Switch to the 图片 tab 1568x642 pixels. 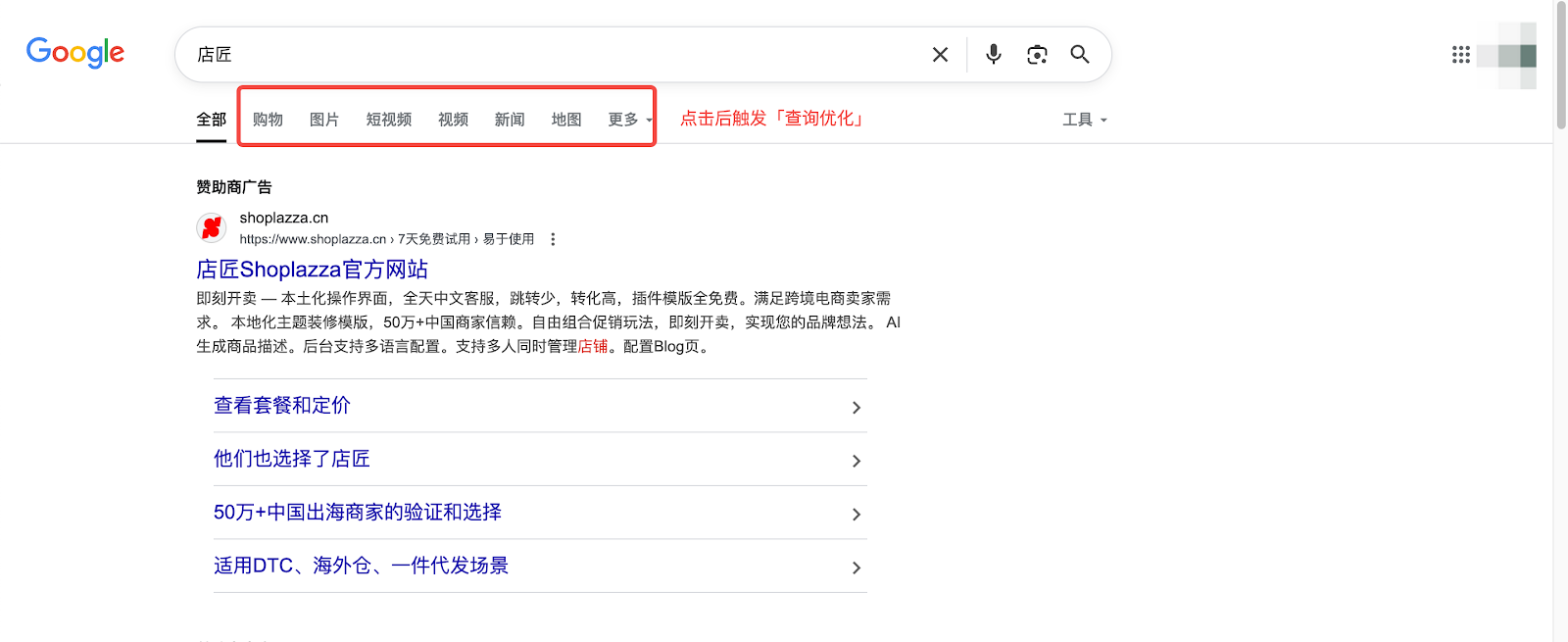click(324, 120)
